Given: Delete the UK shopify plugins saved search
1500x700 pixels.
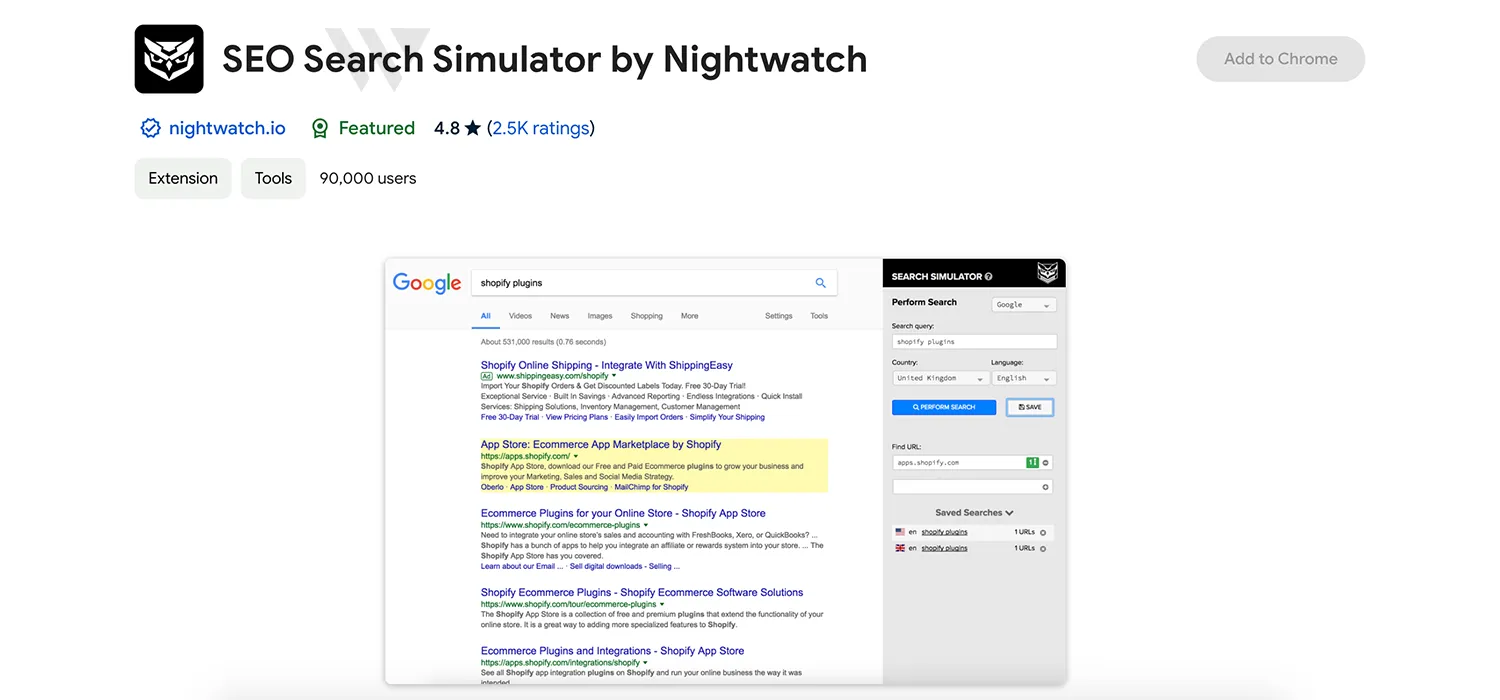Looking at the screenshot, I should click(1043, 549).
